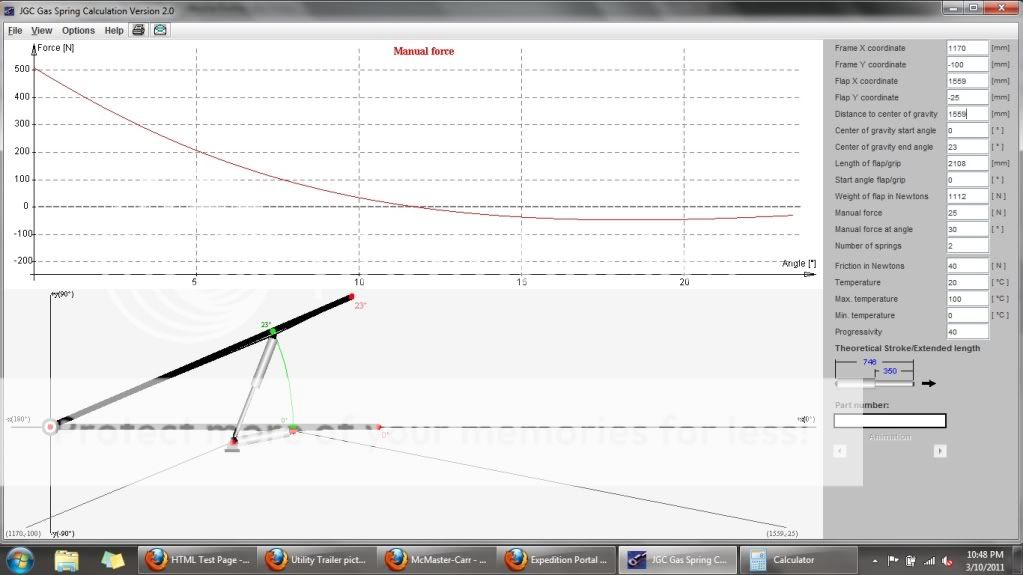
Task: Click the Windows Start orb
Action: pyautogui.click(x=21, y=560)
